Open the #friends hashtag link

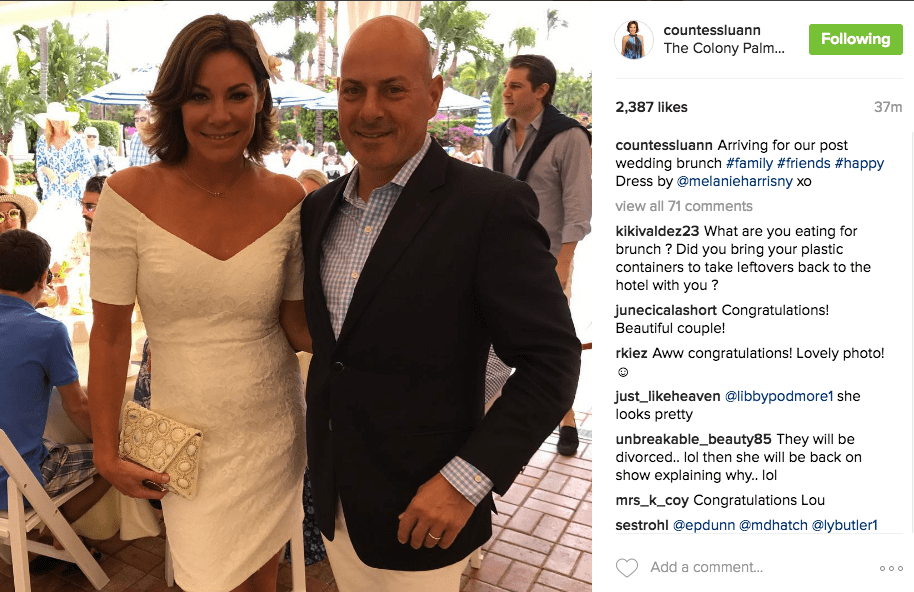click(x=803, y=163)
